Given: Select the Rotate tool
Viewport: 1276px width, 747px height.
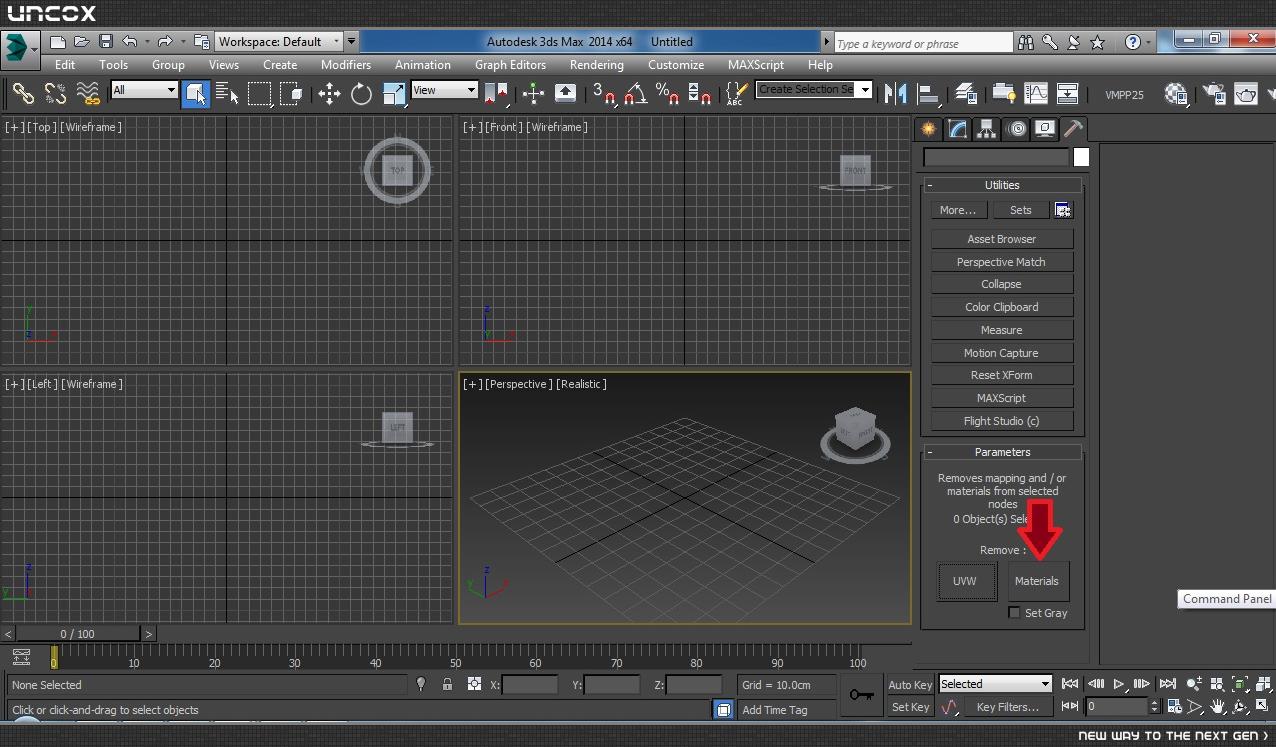Looking at the screenshot, I should [x=361, y=94].
